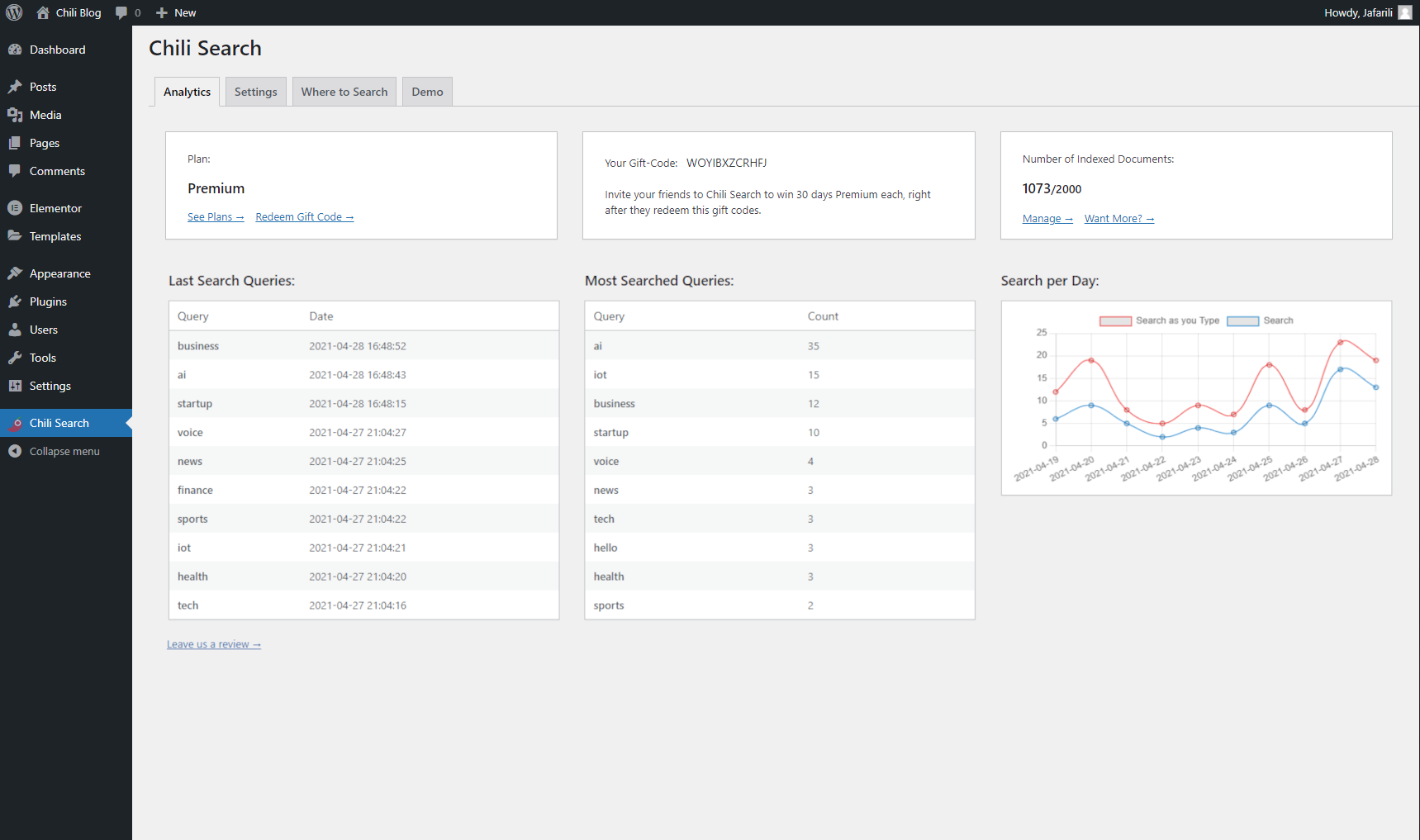Screen dimensions: 1420x840
Task: Click the Users person icon
Action: point(15,330)
